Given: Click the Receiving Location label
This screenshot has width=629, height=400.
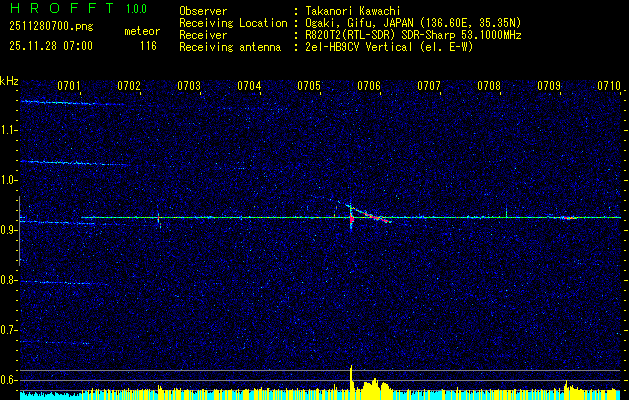Looking at the screenshot, I should click(233, 23).
